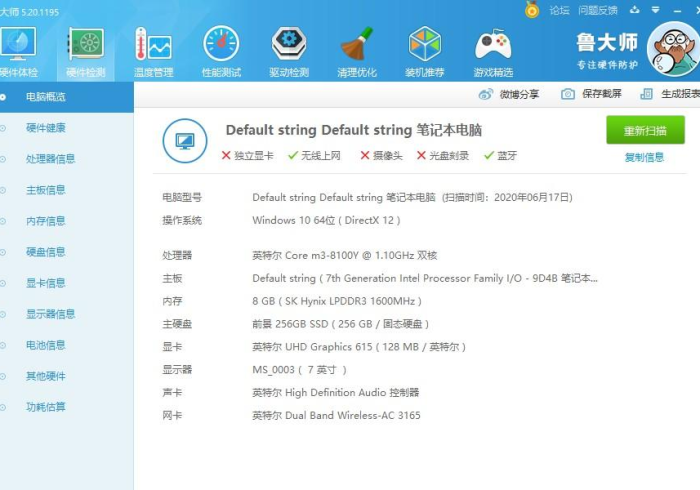
Task: Click the 电脑型号 label
Action: pos(182,197)
